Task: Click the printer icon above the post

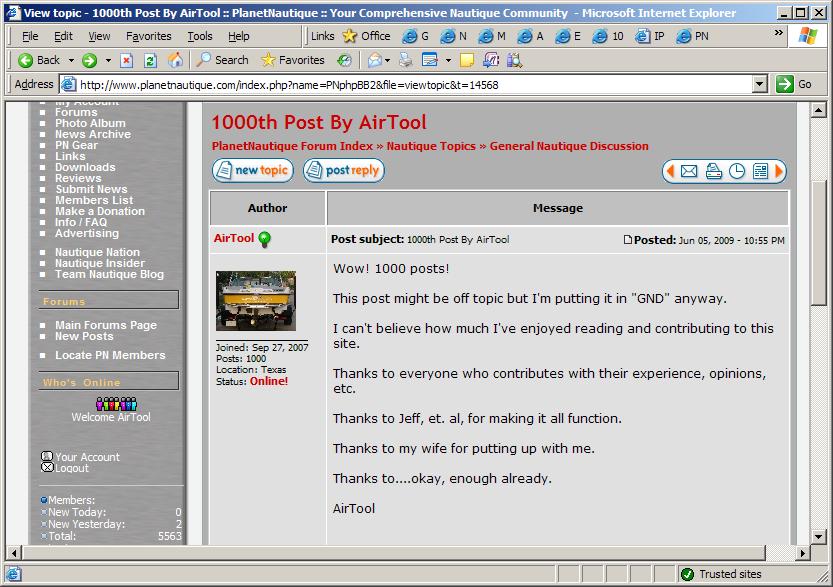Action: pos(713,172)
